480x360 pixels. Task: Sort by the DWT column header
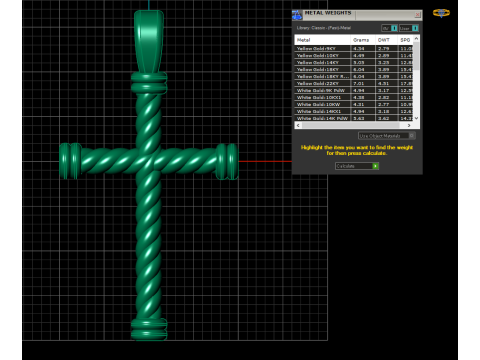(386, 40)
